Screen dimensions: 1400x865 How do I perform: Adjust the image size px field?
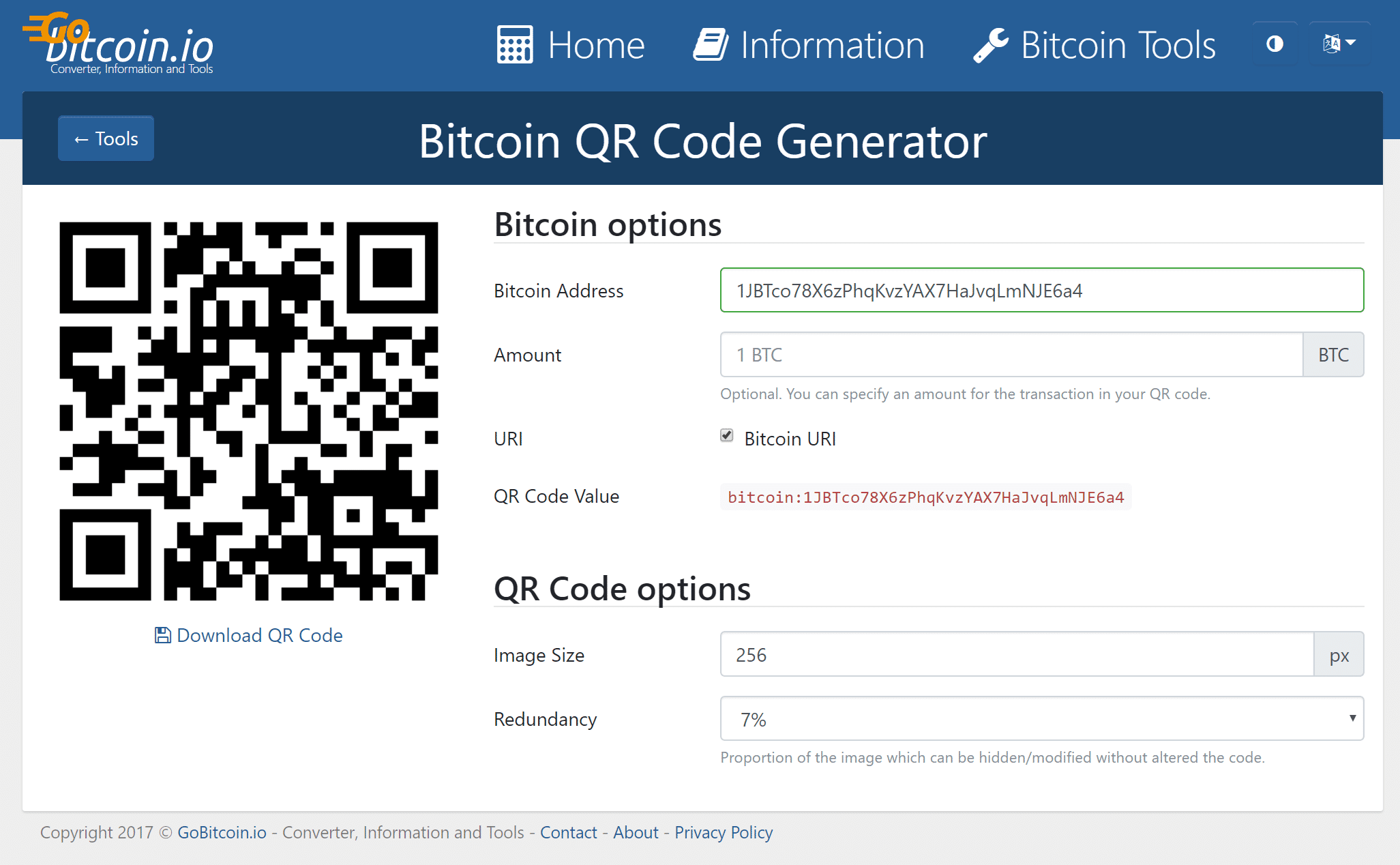pyautogui.click(x=1011, y=654)
